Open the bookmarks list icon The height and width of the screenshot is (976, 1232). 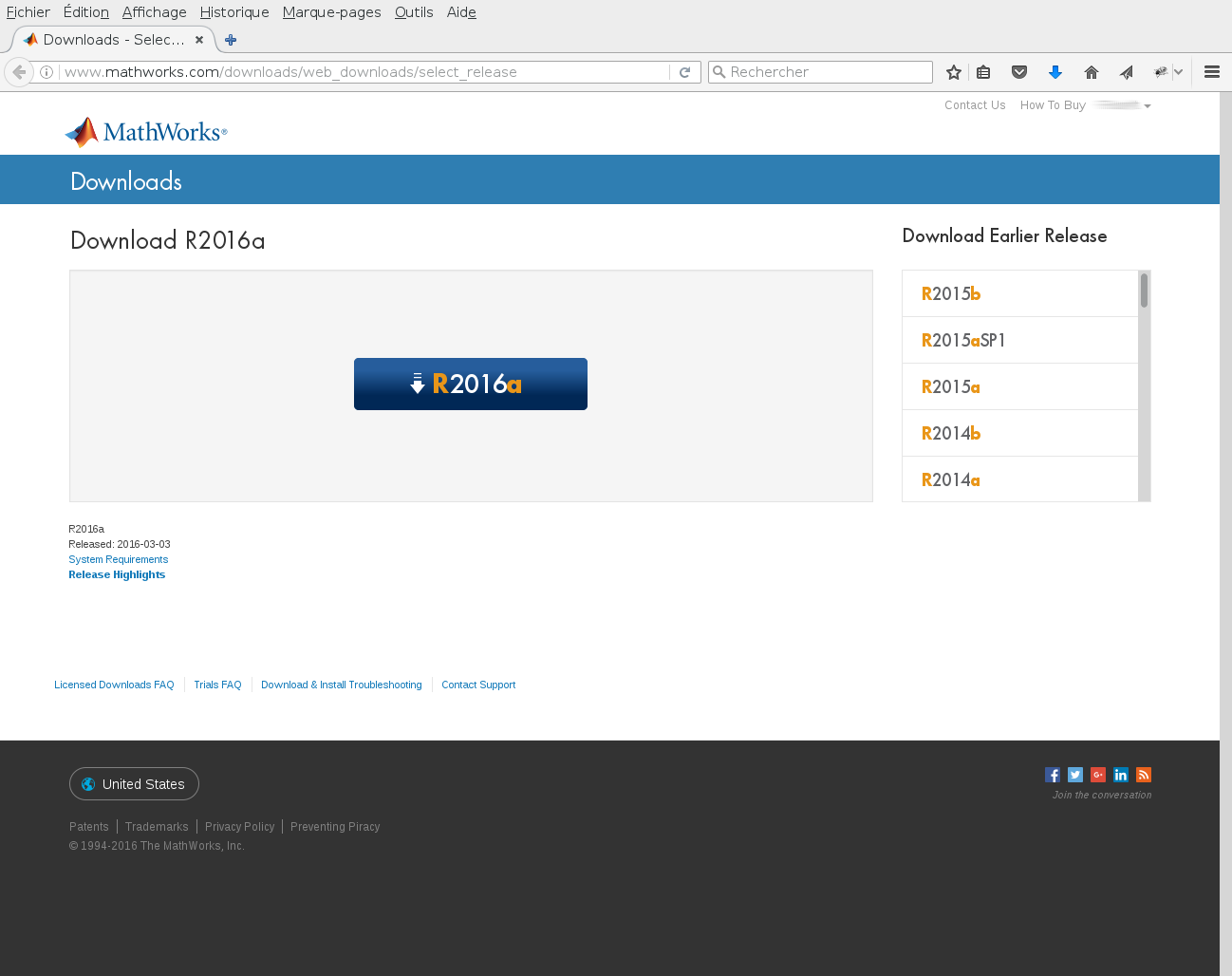coord(983,72)
